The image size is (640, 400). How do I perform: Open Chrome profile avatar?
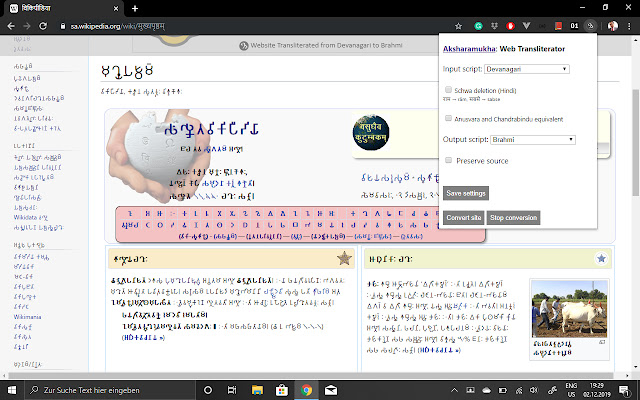tap(613, 26)
